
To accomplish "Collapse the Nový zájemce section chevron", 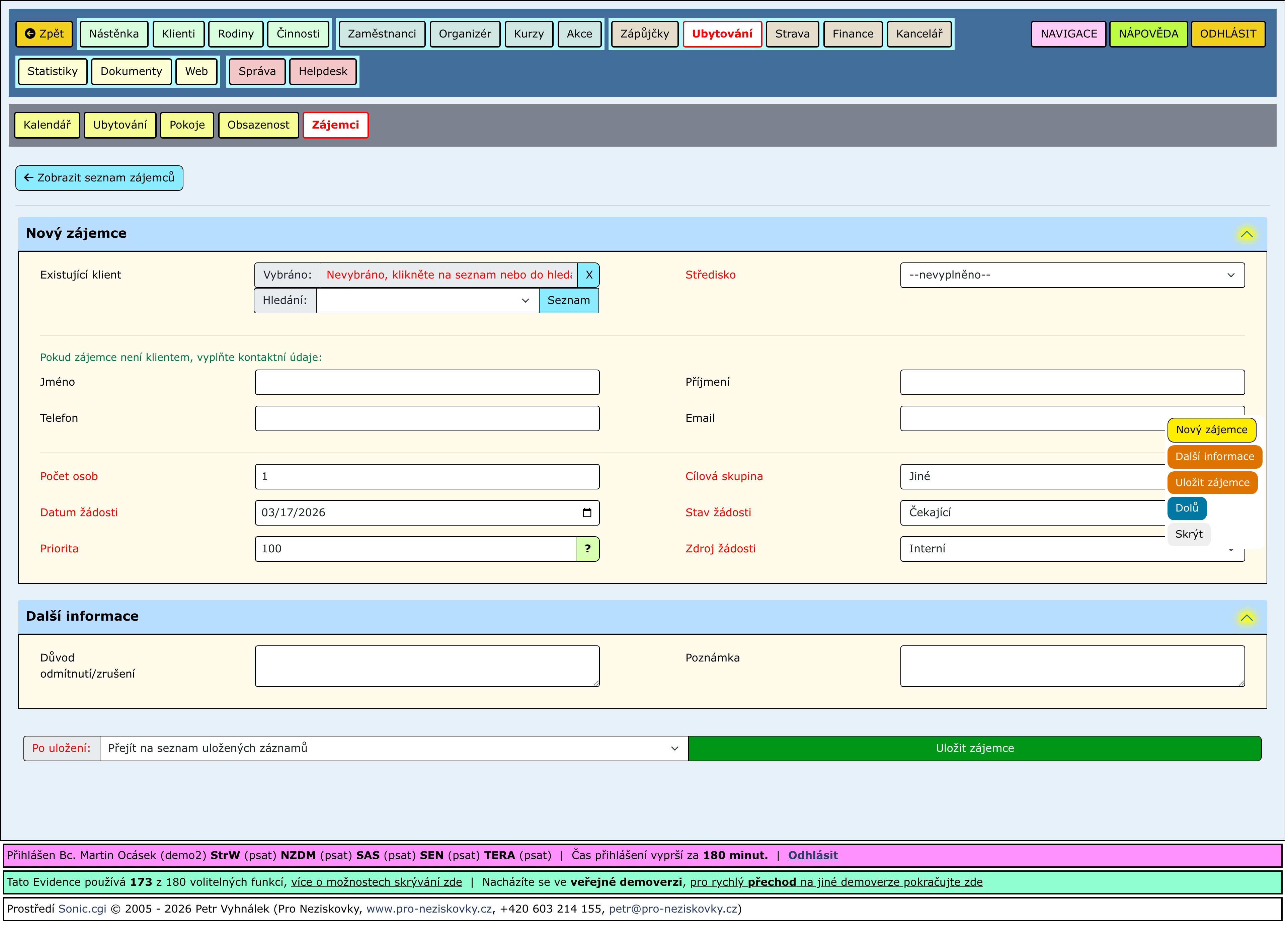I will coord(1246,234).
